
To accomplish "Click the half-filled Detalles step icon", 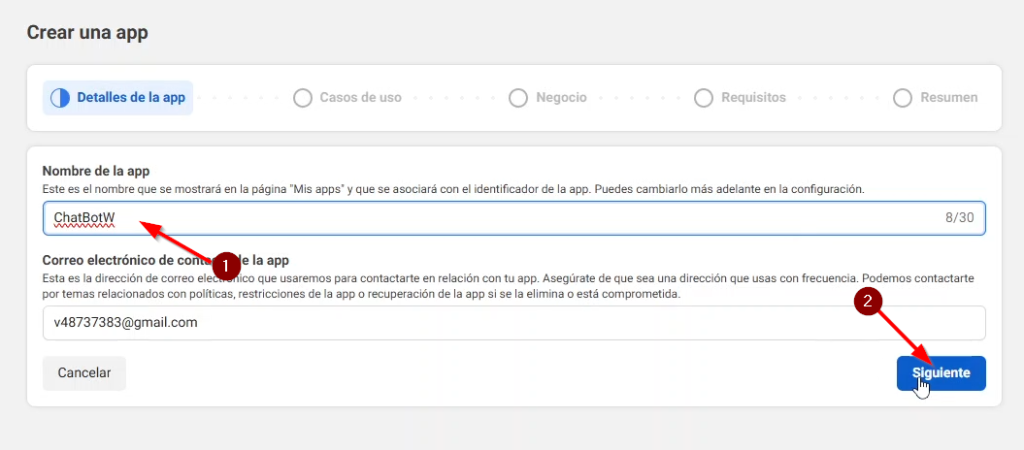I will pos(60,98).
